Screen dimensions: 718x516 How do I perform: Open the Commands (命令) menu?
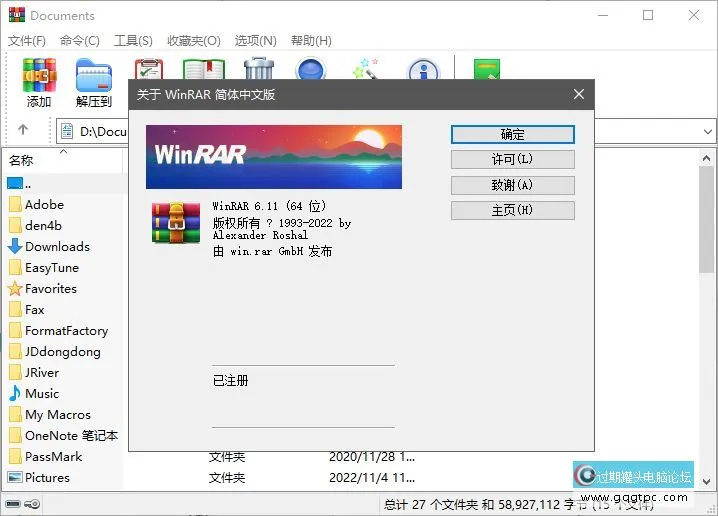click(80, 41)
